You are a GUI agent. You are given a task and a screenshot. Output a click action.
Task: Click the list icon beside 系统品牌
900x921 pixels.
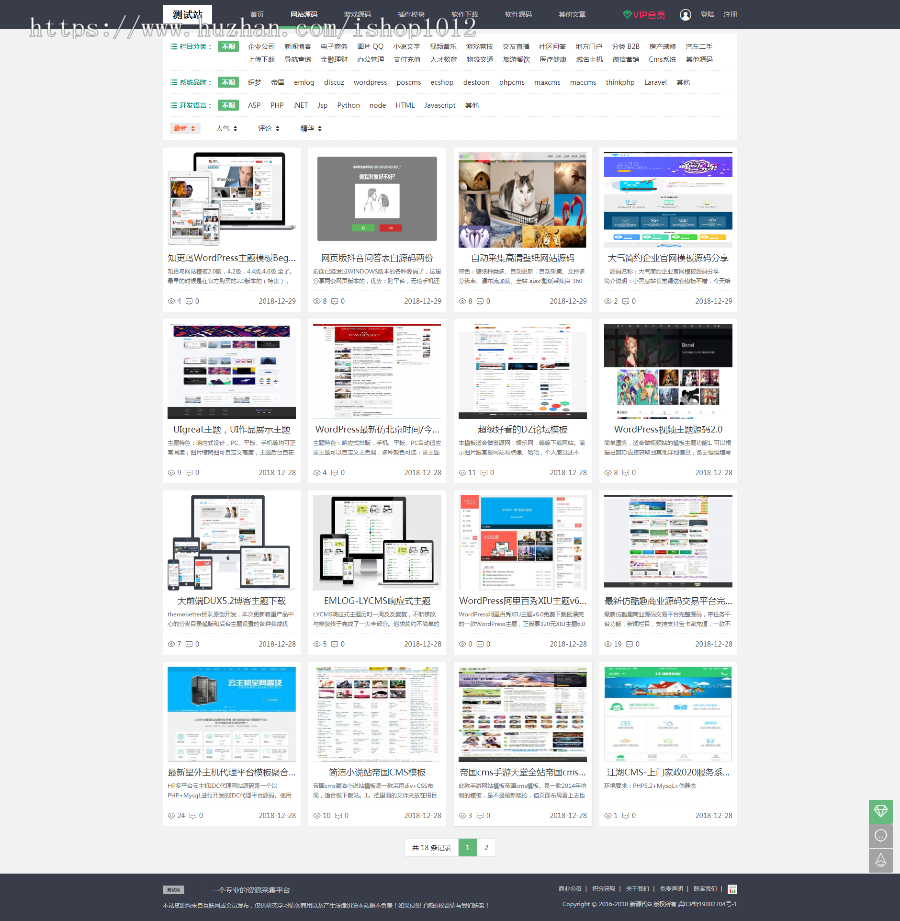[173, 82]
